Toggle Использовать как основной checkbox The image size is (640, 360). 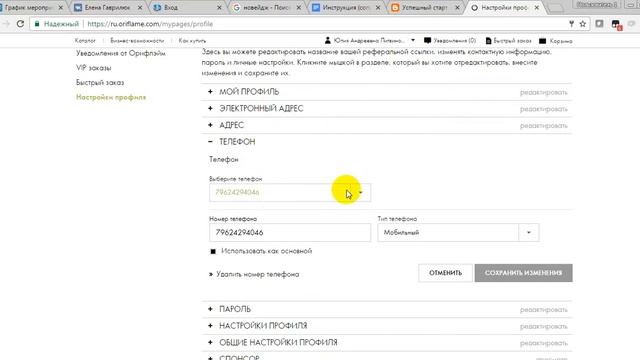point(213,251)
